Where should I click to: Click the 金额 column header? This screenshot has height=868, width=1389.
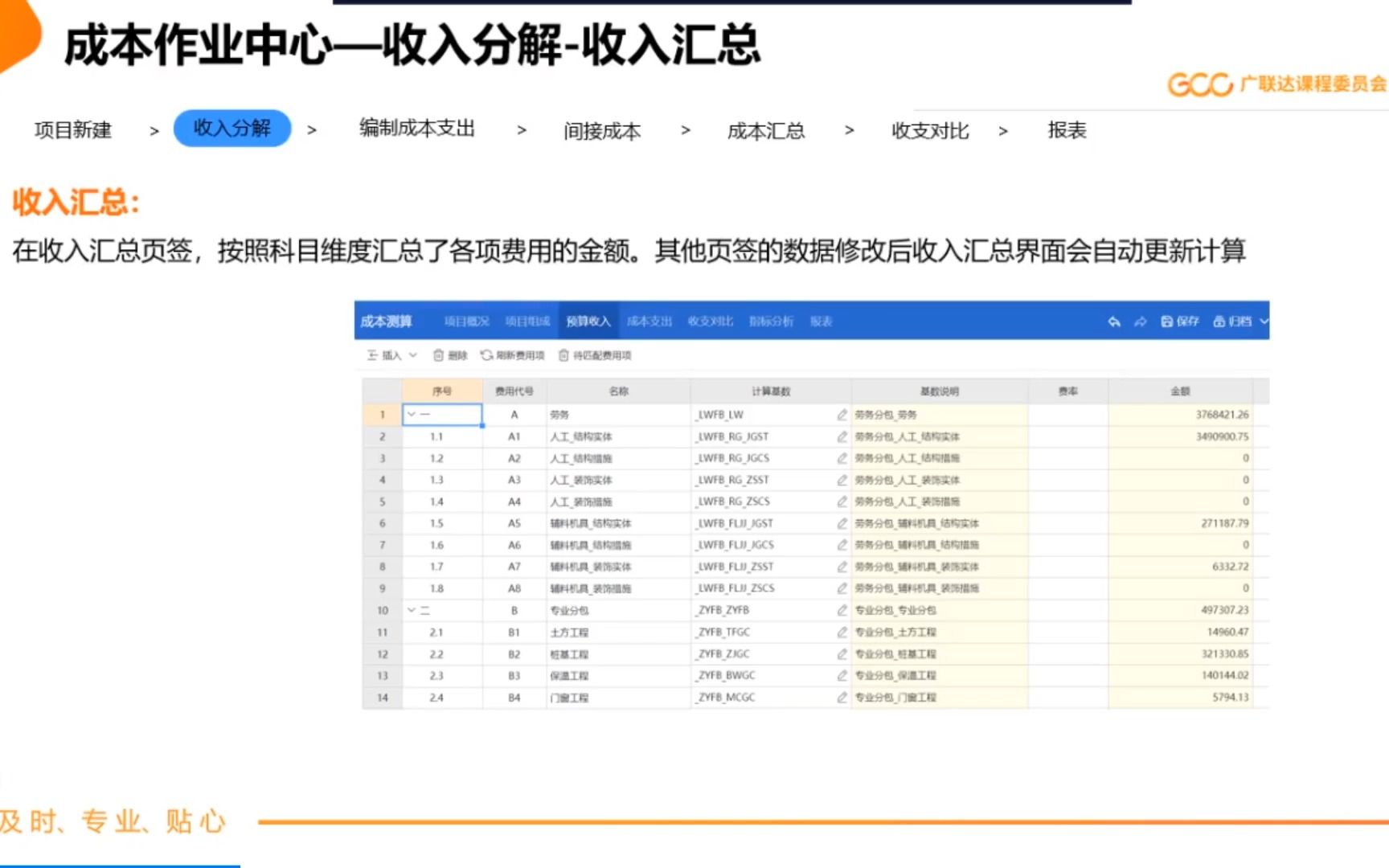click(x=1180, y=391)
